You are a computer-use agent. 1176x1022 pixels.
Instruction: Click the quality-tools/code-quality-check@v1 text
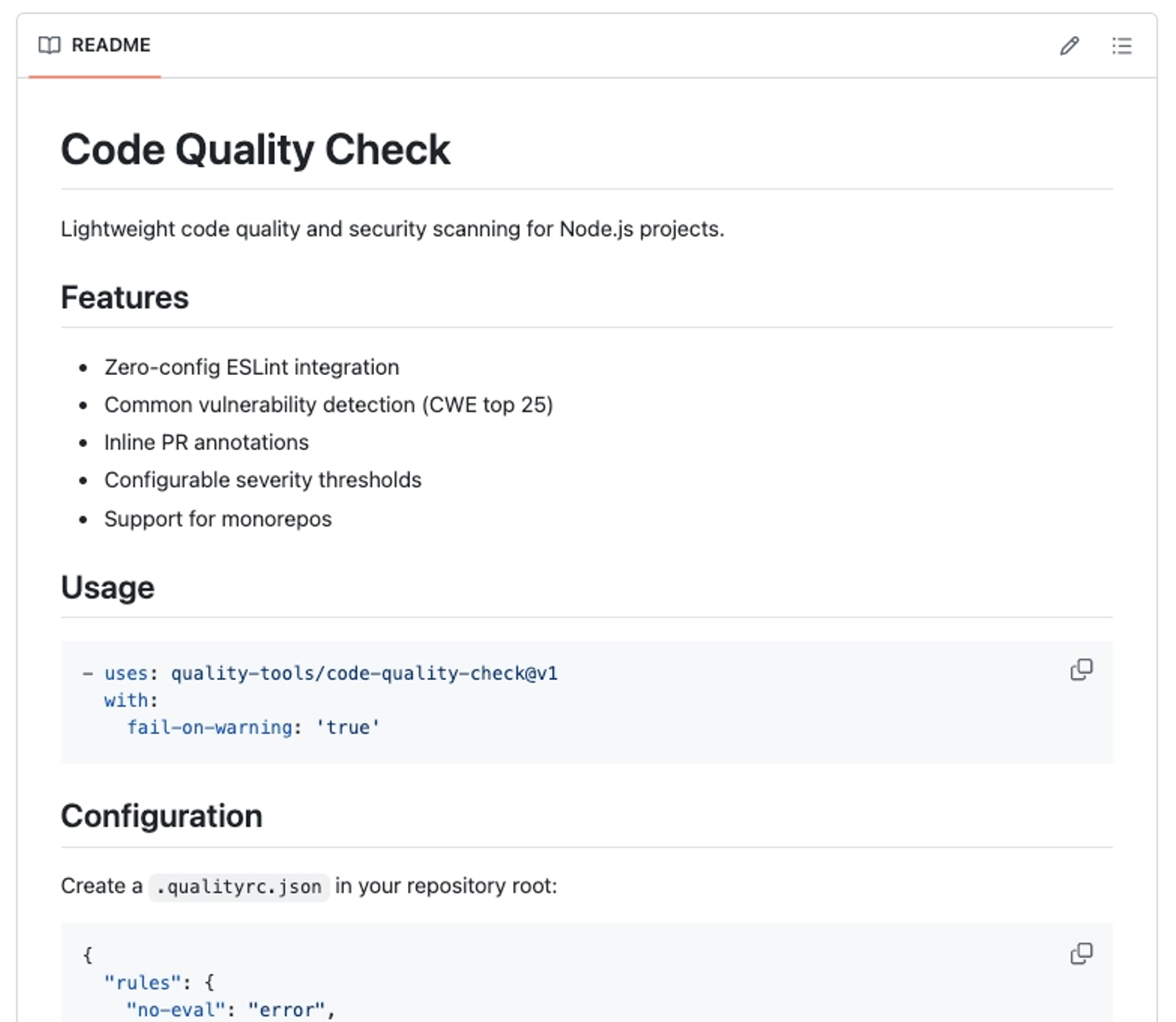coord(364,673)
